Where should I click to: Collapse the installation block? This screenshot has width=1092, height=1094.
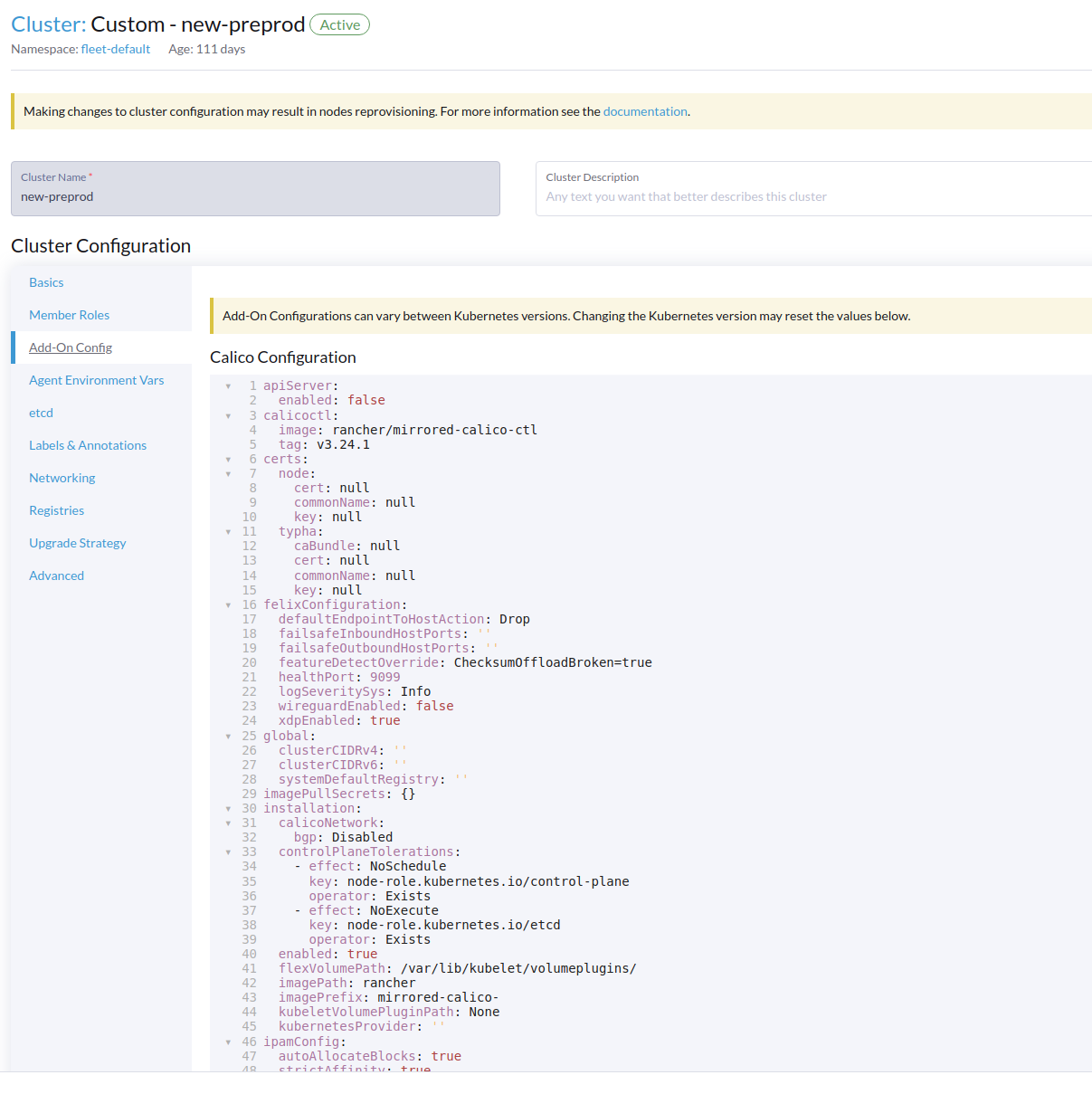[228, 808]
